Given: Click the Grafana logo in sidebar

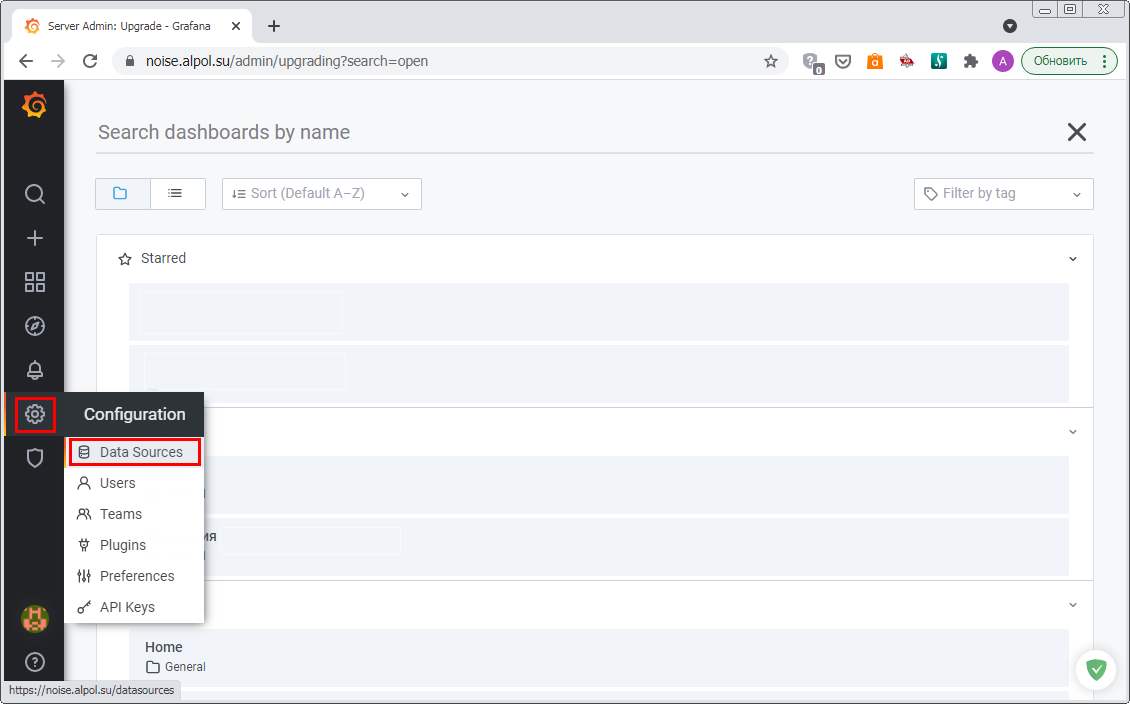Looking at the screenshot, I should point(34,105).
